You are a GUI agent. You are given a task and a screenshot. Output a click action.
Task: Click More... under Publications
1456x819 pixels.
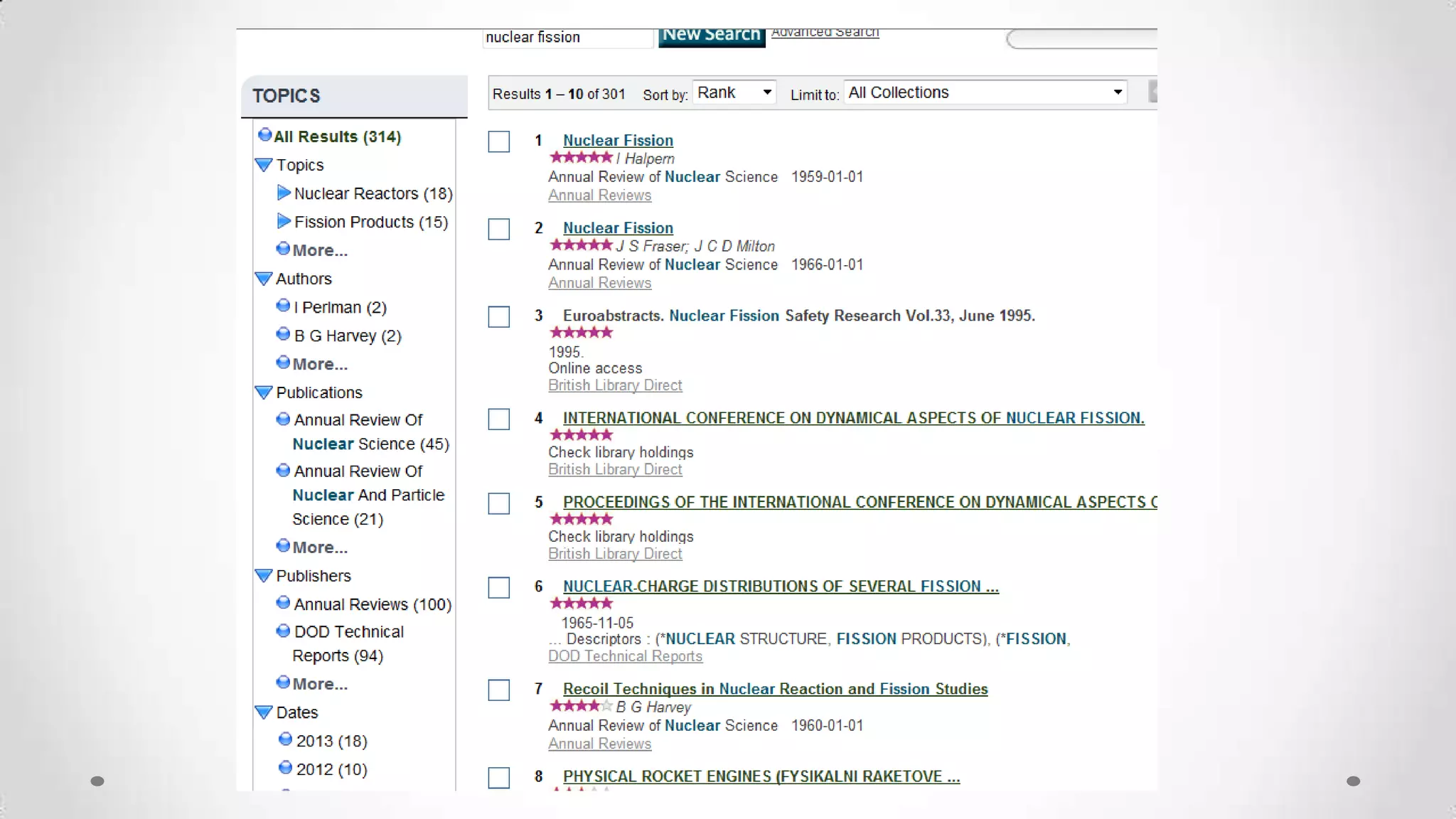click(320, 547)
